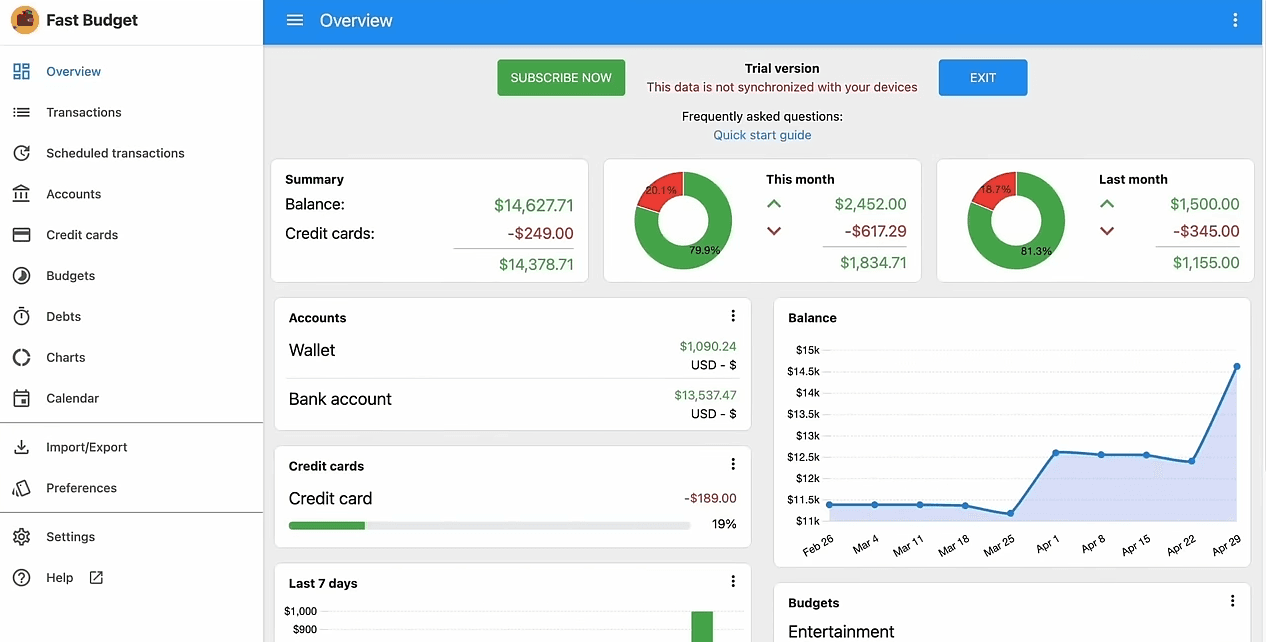
Task: Click the SUBSCRIBE NOW button
Action: pos(561,78)
